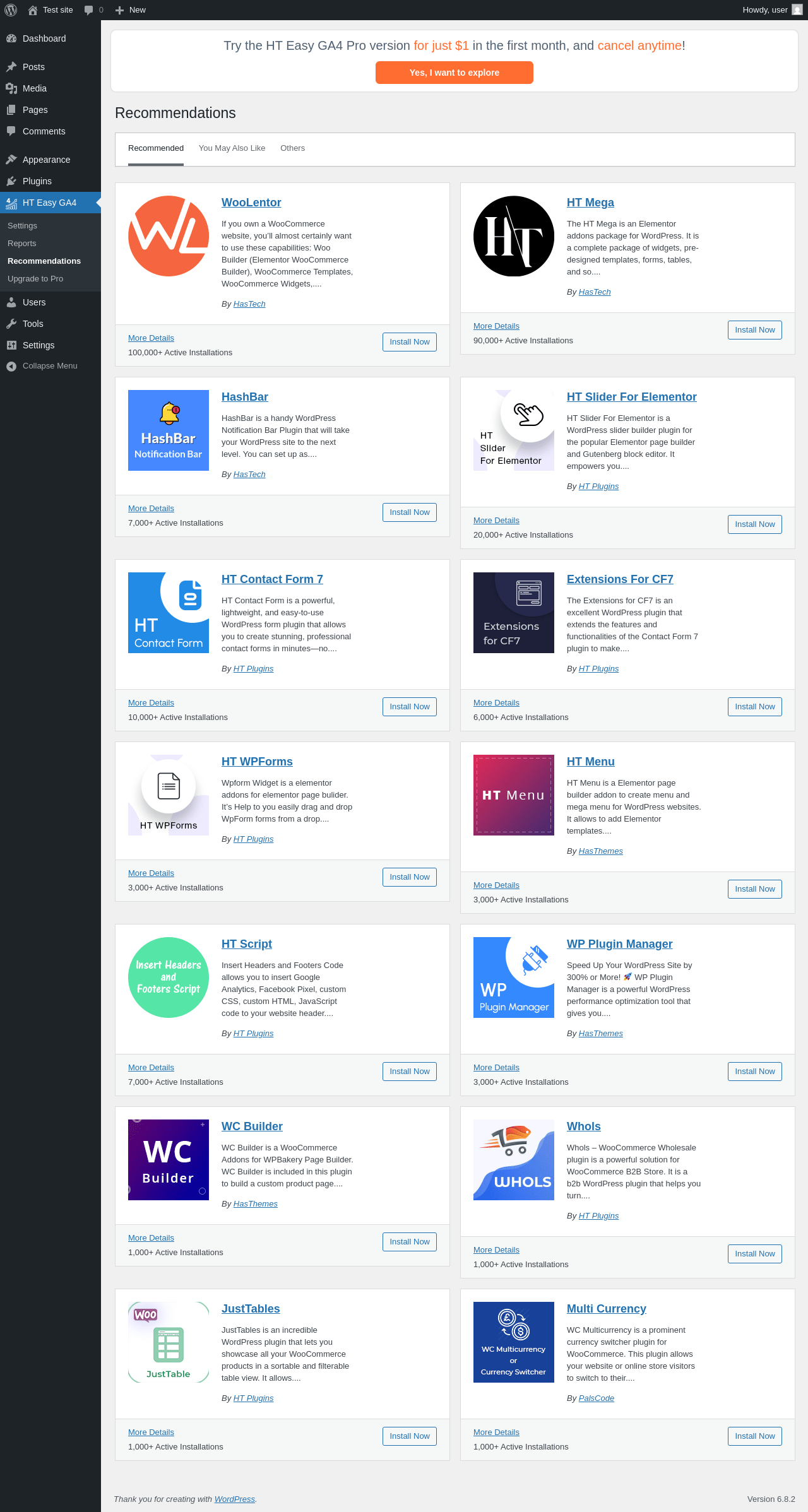Viewport: 808px width, 1512px height.
Task: Install the JustTables plugin
Action: click(410, 1436)
